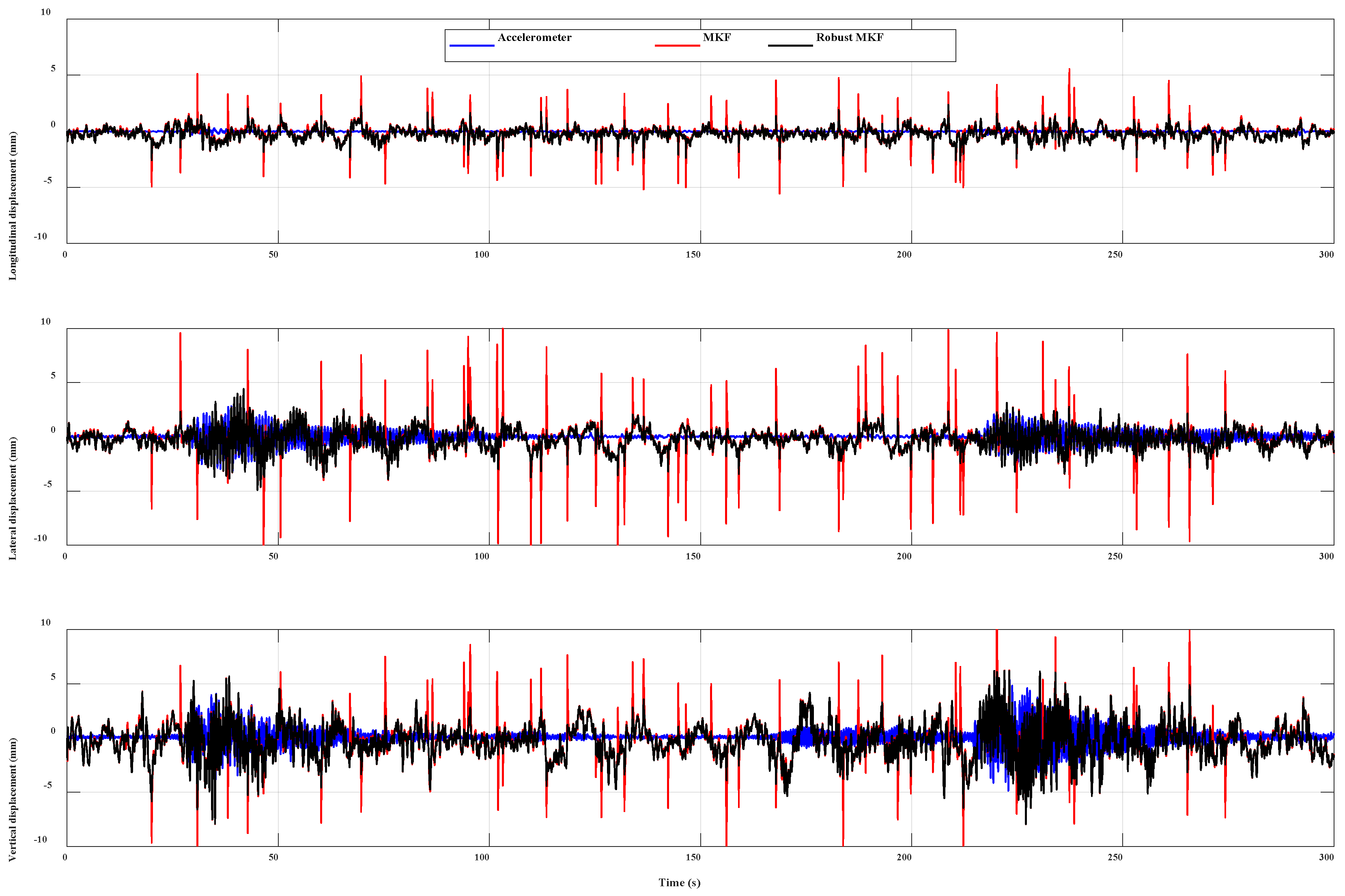The height and width of the screenshot is (896, 1345).
Task: Click the 5 y-tick of the longitudinal plot
Action: (53, 69)
